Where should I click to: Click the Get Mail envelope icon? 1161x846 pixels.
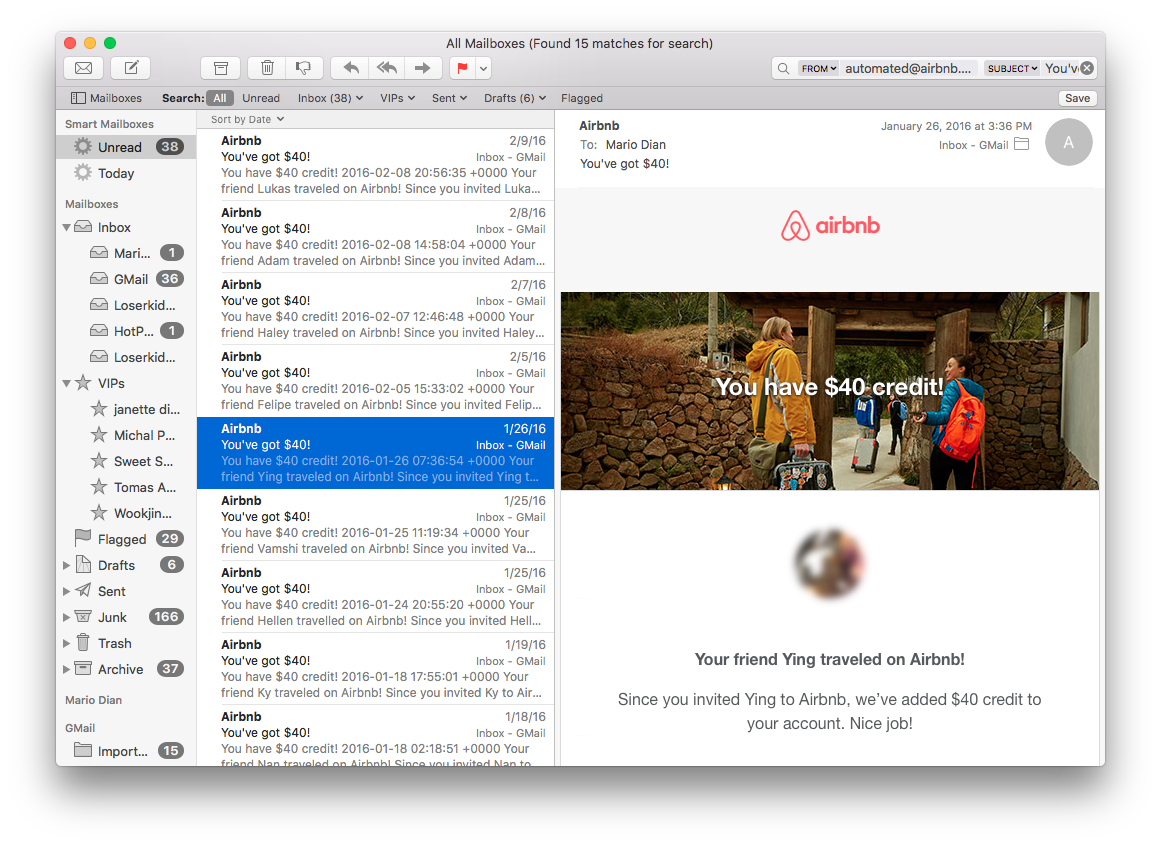[84, 68]
